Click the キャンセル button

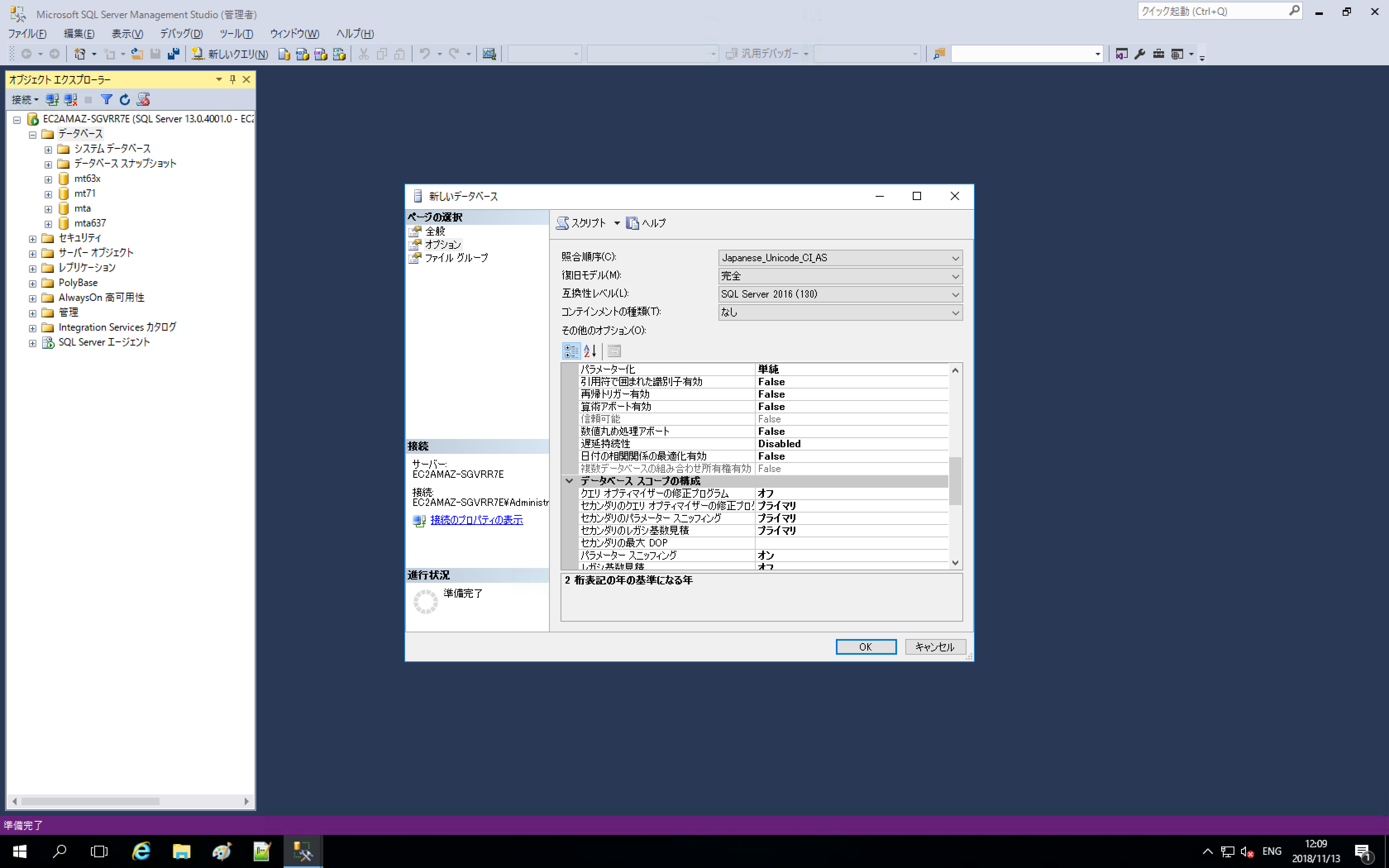[x=935, y=646]
